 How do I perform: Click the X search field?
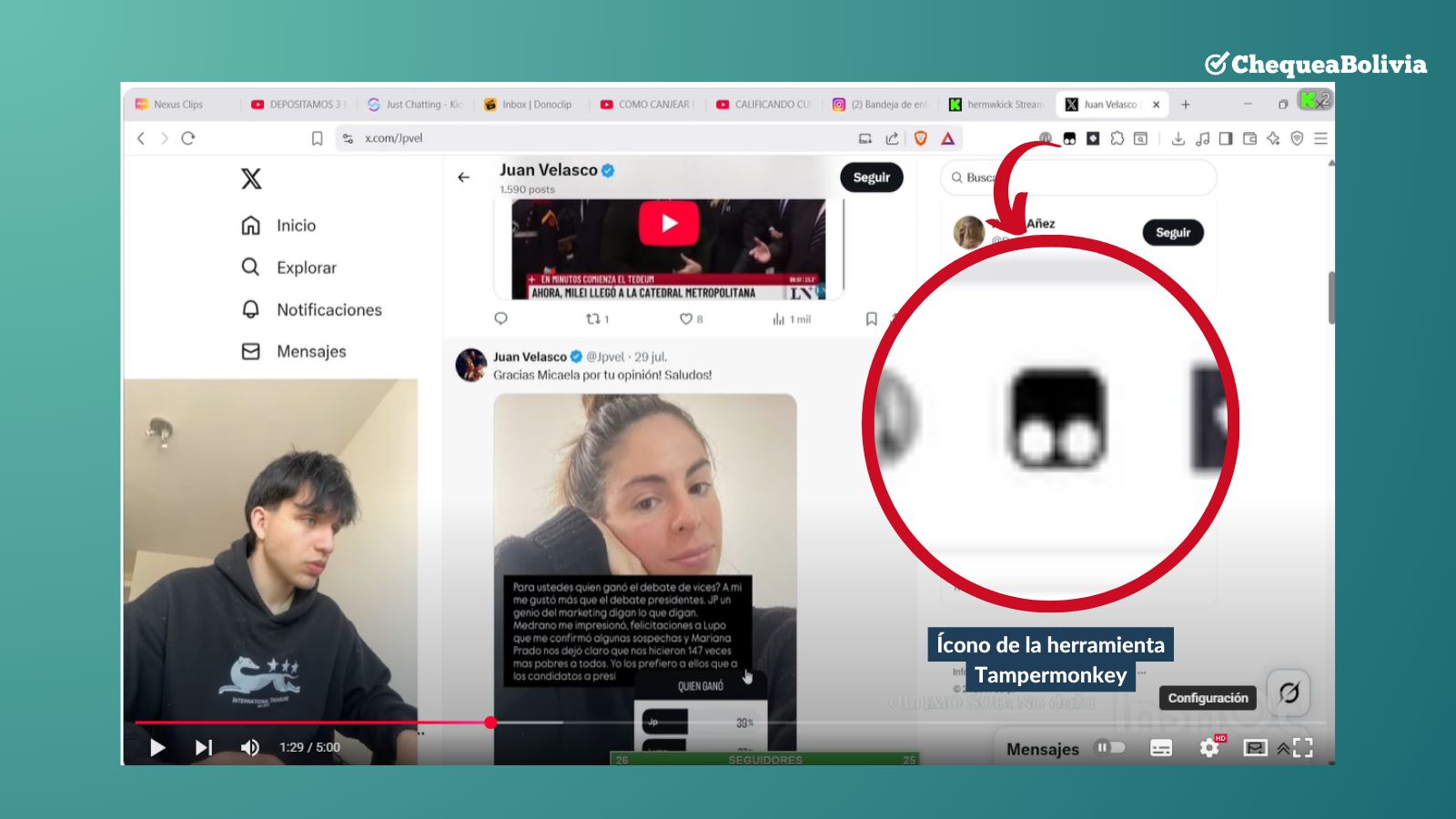1078,177
